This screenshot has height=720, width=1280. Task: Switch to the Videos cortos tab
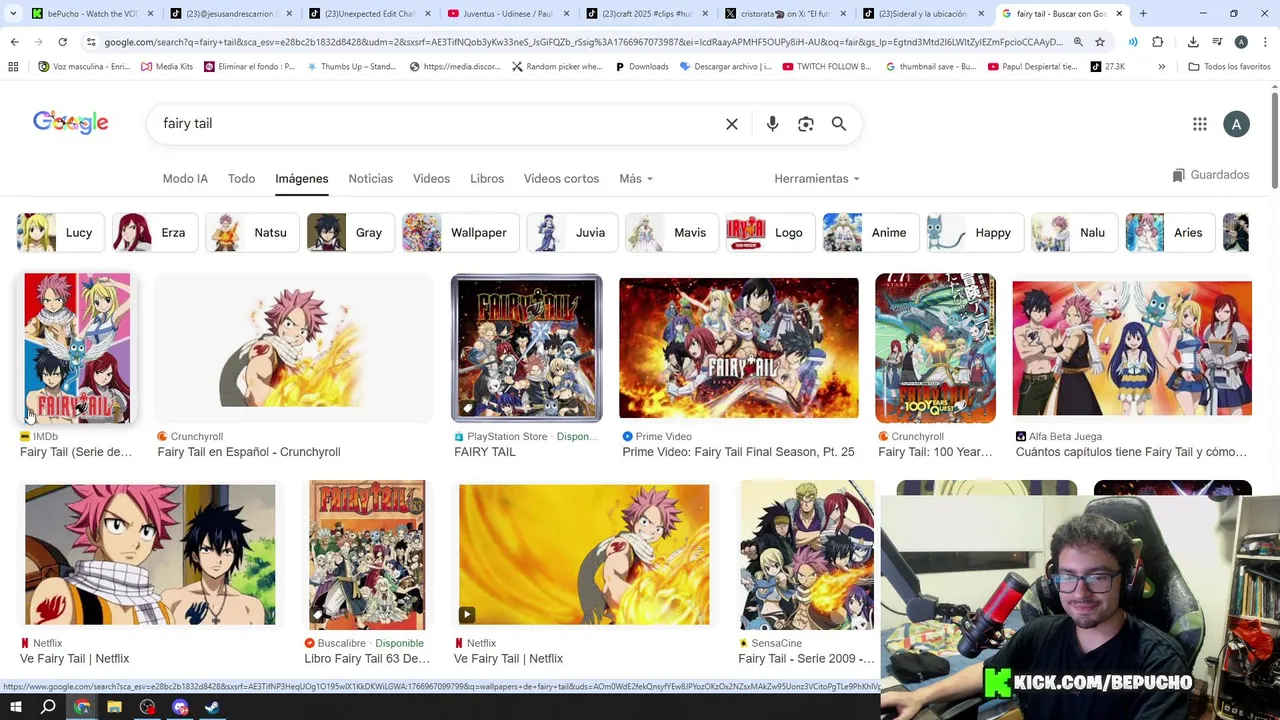coord(561,178)
